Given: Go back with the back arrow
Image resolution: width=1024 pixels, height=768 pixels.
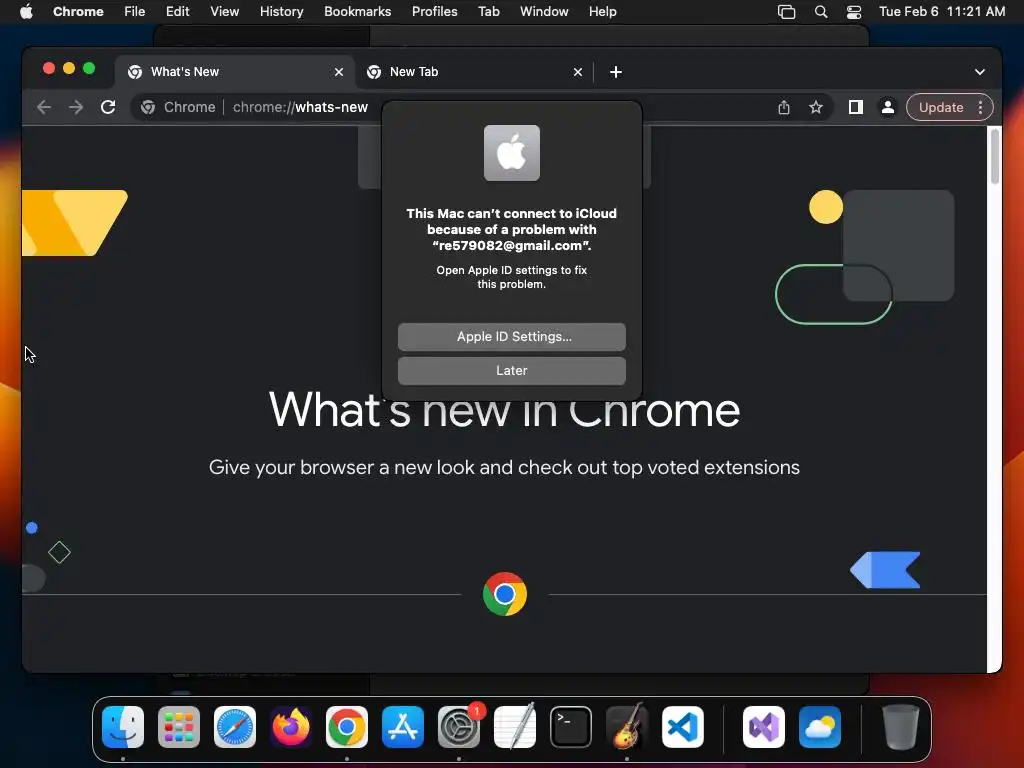Looking at the screenshot, I should pyautogui.click(x=44, y=107).
